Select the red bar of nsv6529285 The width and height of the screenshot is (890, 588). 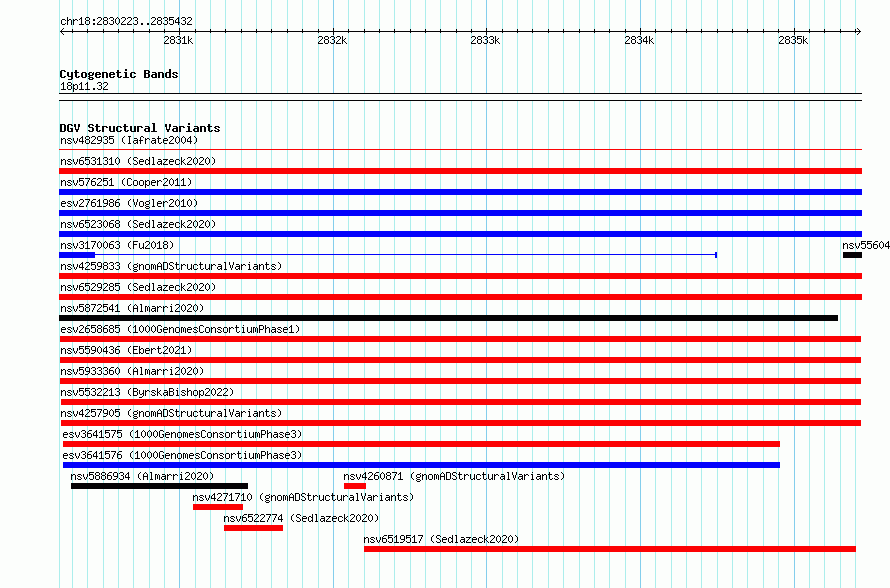pos(460,297)
